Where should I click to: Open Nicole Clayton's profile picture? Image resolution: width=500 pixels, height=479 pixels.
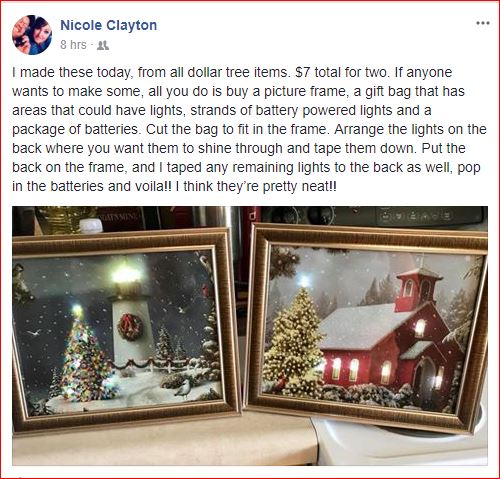point(32,35)
